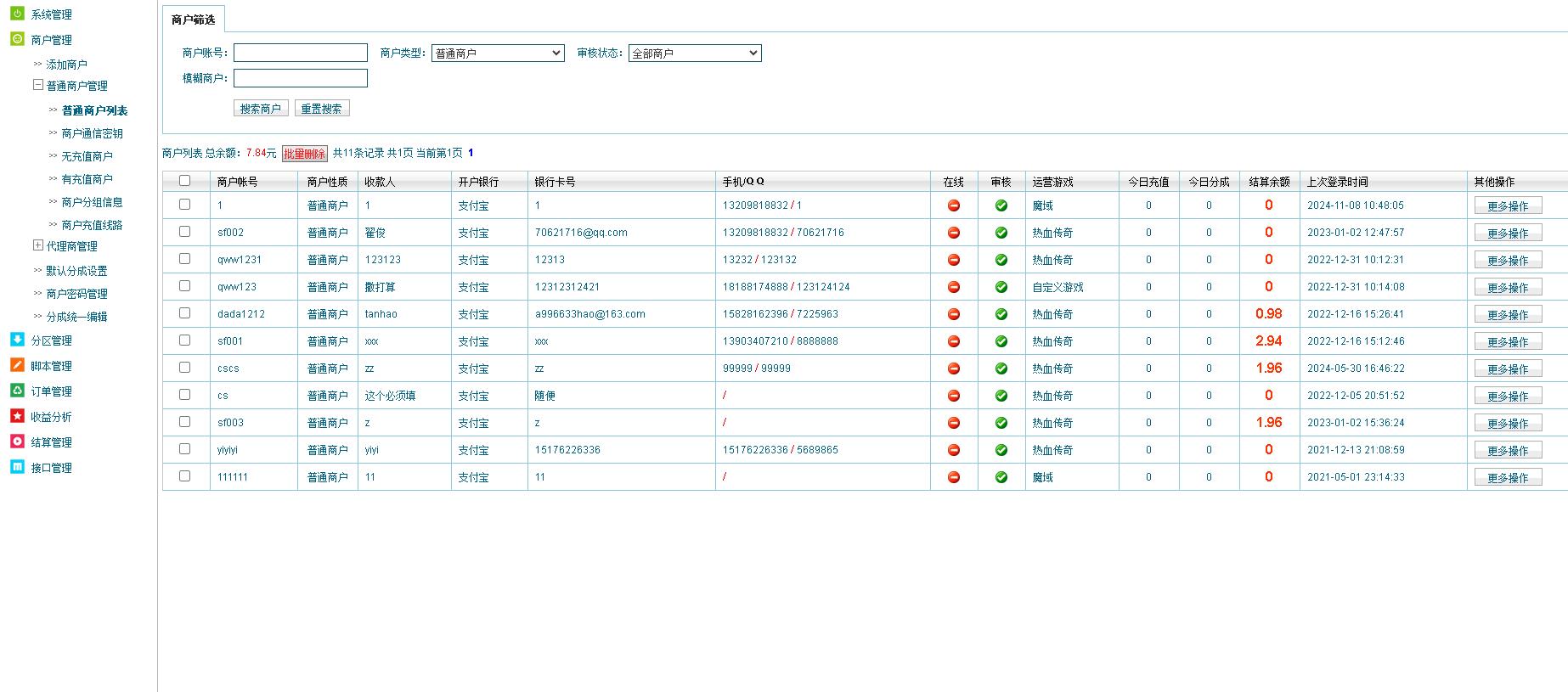Image resolution: width=1568 pixels, height=692 pixels.
Task: Click approved check icon for 111111
Action: (x=1001, y=477)
